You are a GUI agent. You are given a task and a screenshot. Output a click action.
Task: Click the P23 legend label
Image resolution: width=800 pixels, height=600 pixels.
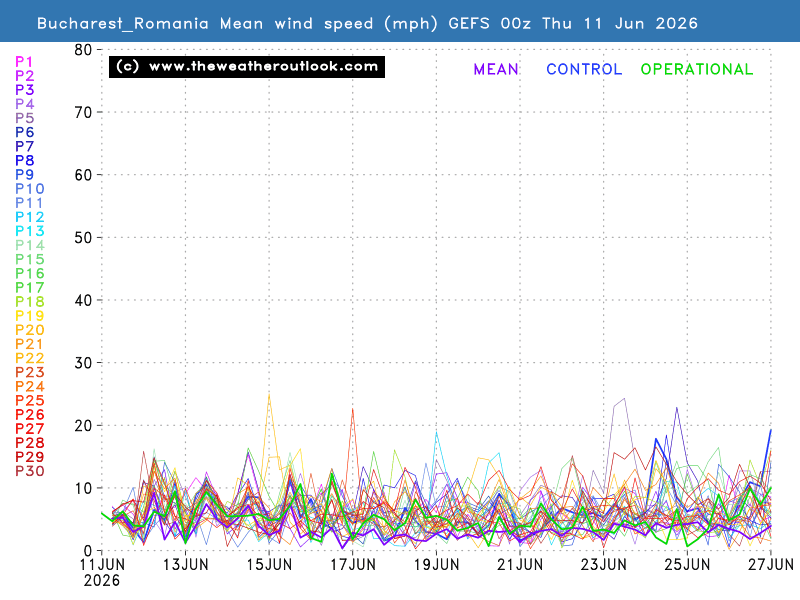coord(30,372)
